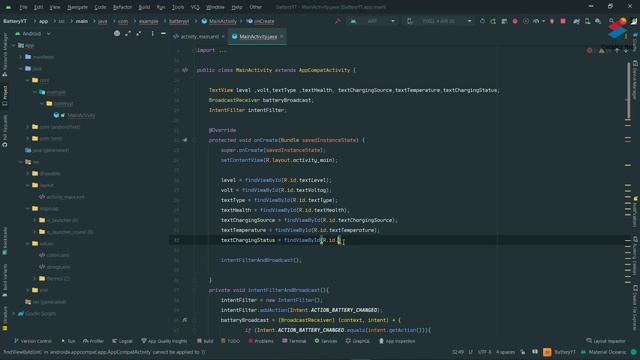Fold the import block in editor
Image resolution: width=640 pixels, height=360 pixels.
click(x=195, y=50)
